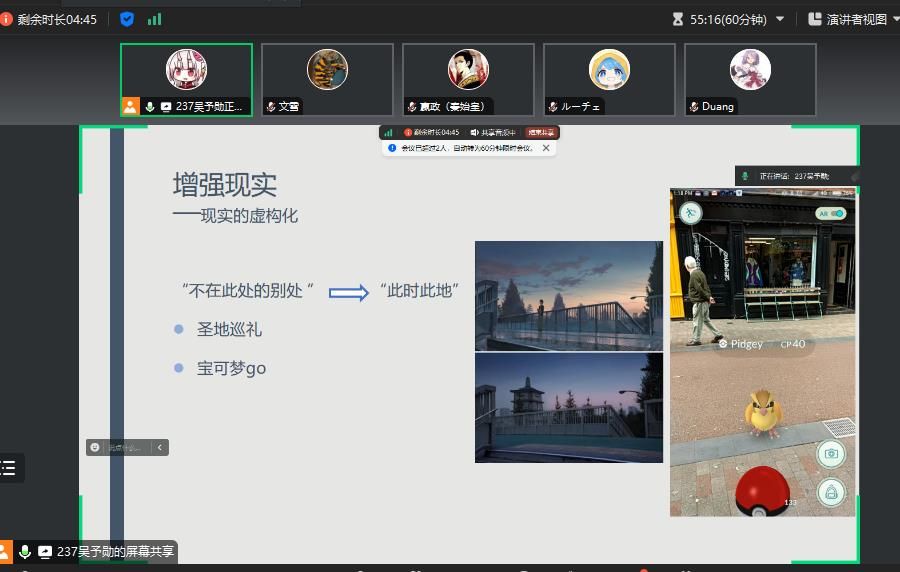Check the green network signal bars icon
Screen dimensions: 900x572
[x=154, y=19]
